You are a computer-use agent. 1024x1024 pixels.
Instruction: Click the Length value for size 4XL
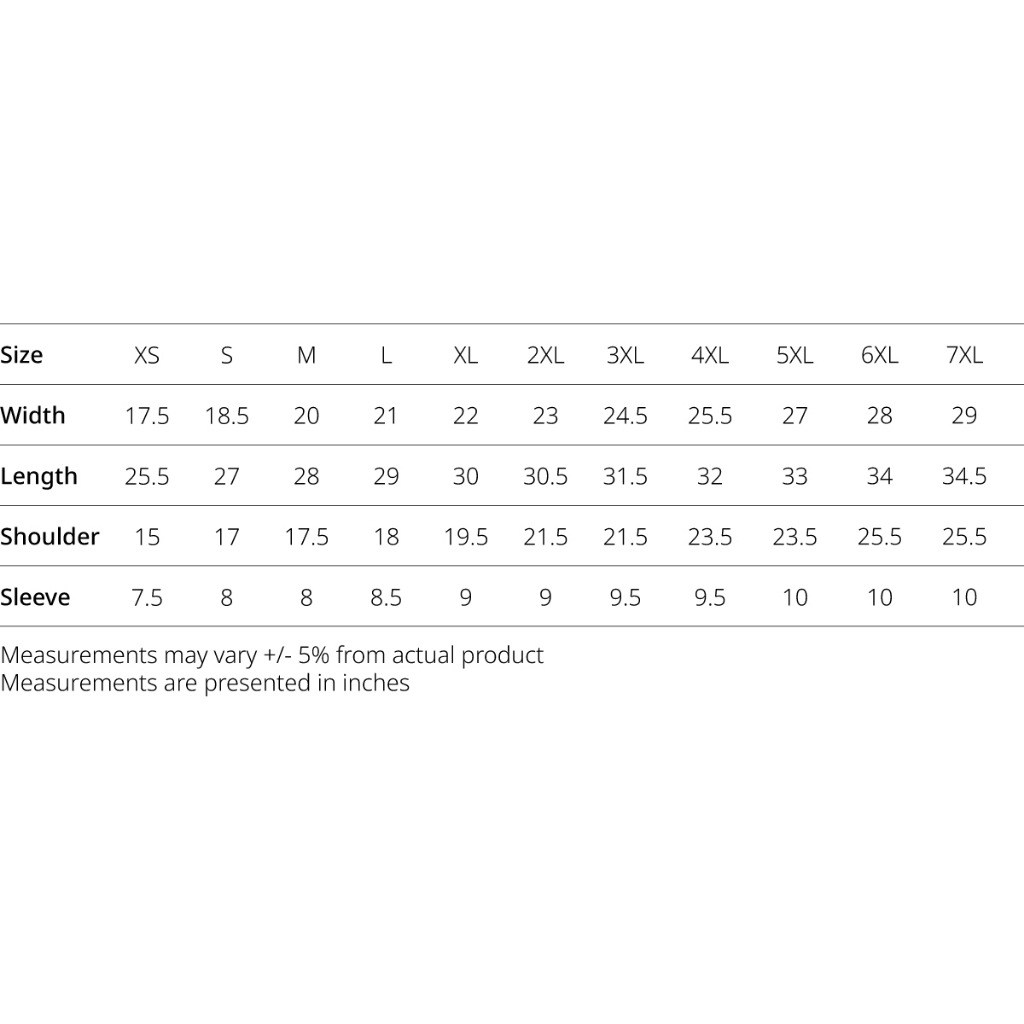tap(709, 476)
